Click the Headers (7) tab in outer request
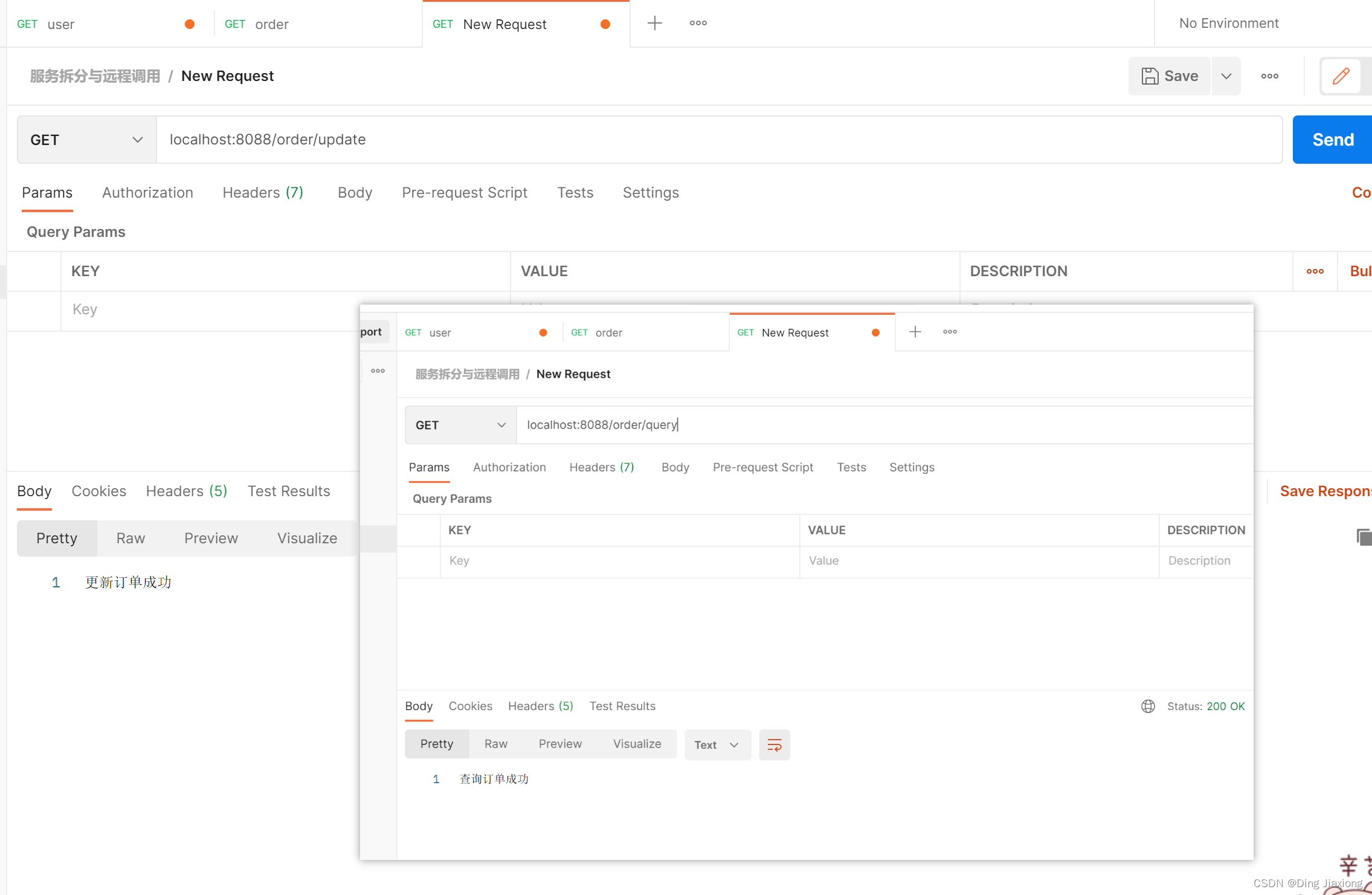Screen dimensions: 1372x895 click(263, 192)
